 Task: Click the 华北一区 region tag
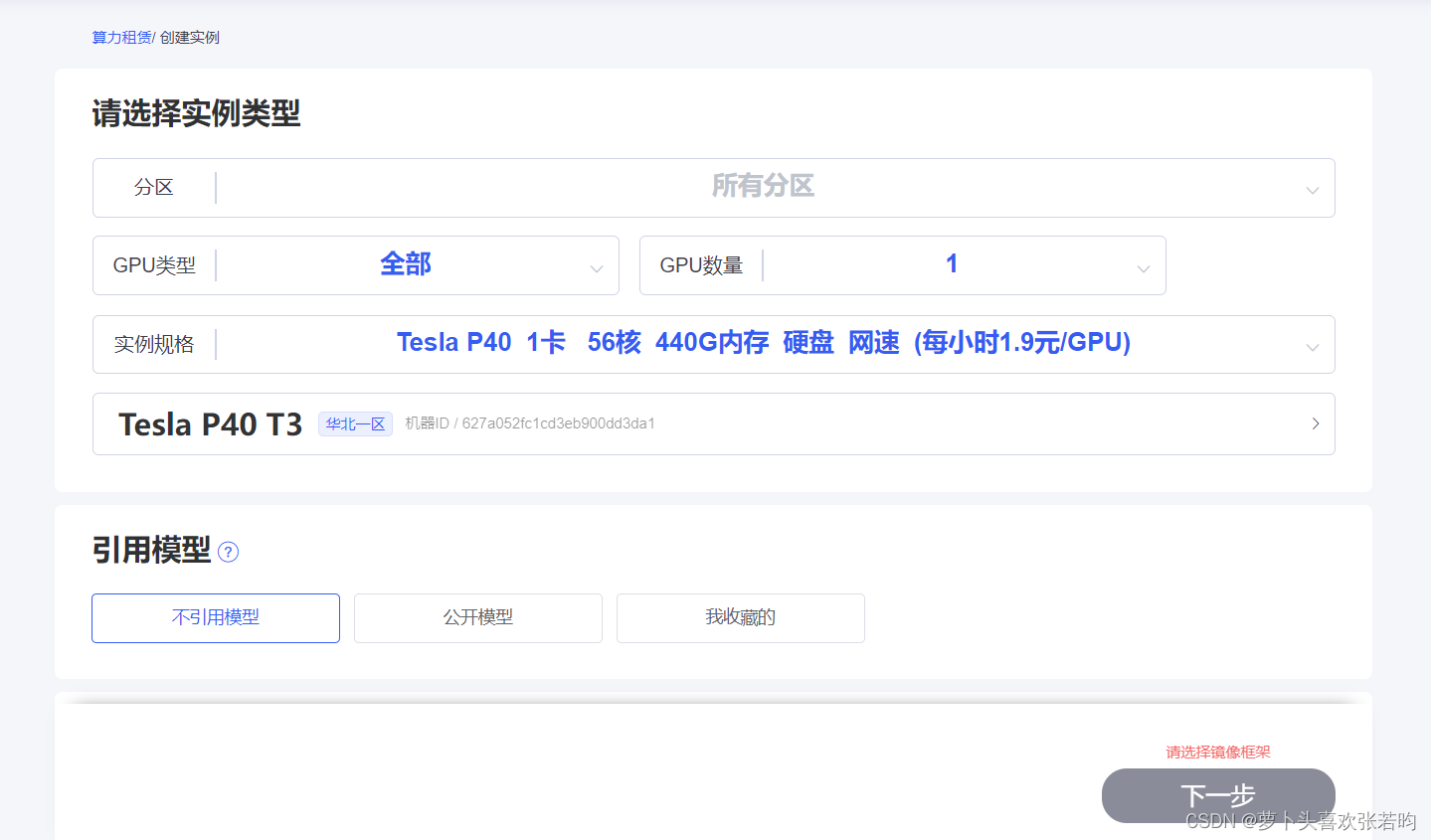[x=355, y=424]
